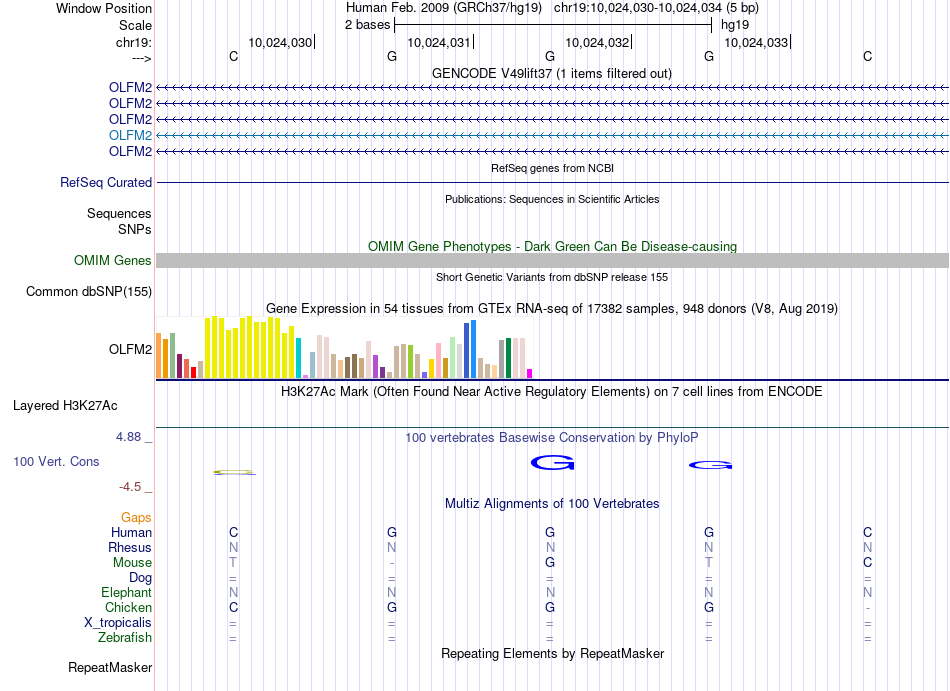Click the Layered H3K27Ac track label
Image resolution: width=950 pixels, height=691 pixels.
click(65, 406)
